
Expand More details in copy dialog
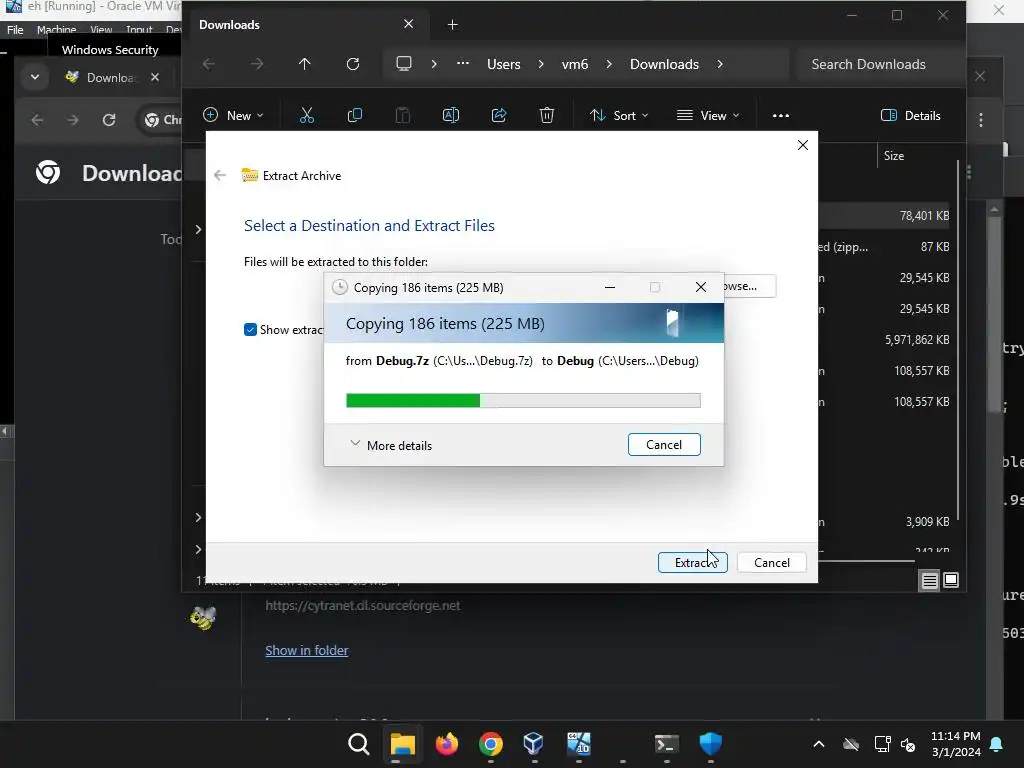point(391,445)
